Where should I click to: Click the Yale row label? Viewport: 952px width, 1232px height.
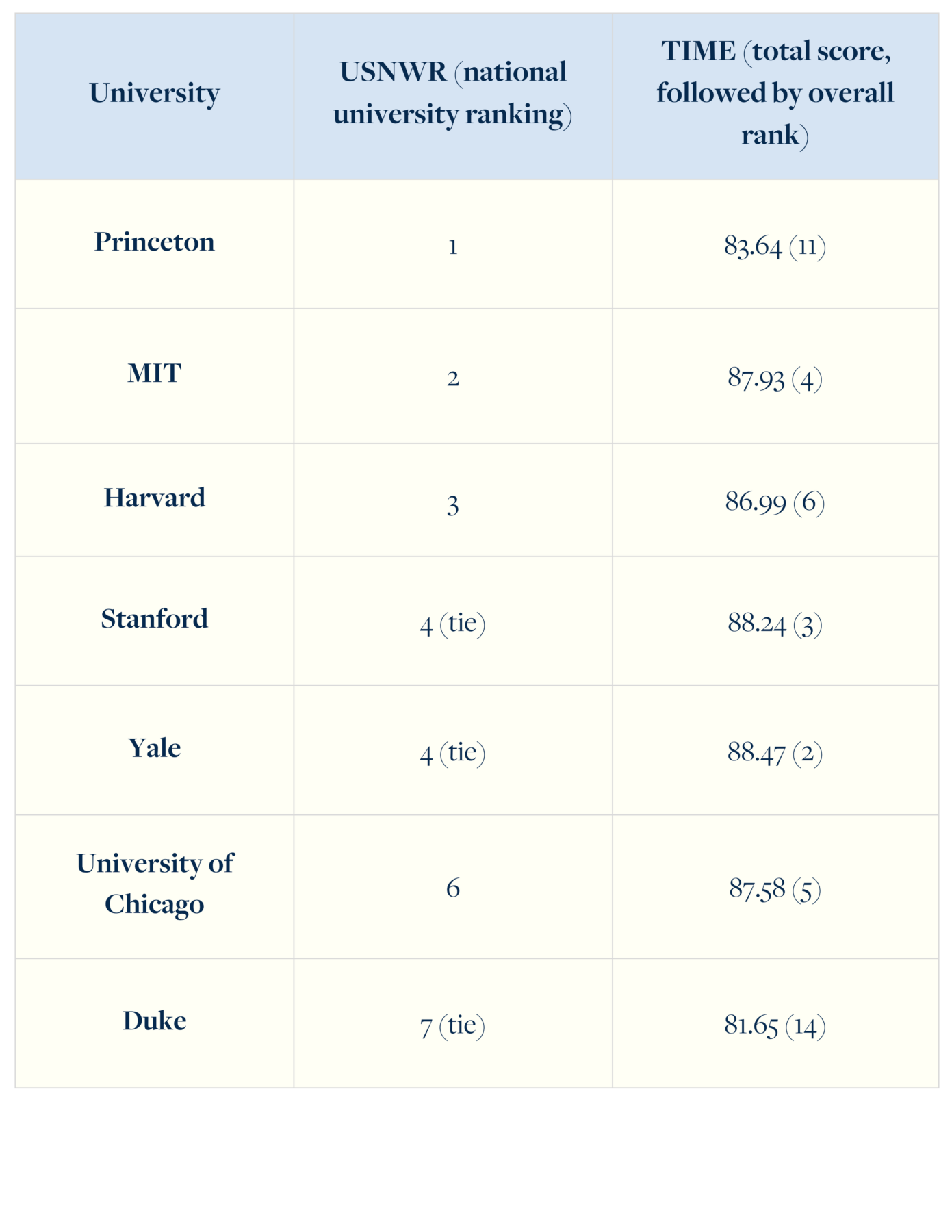pyautogui.click(x=155, y=748)
